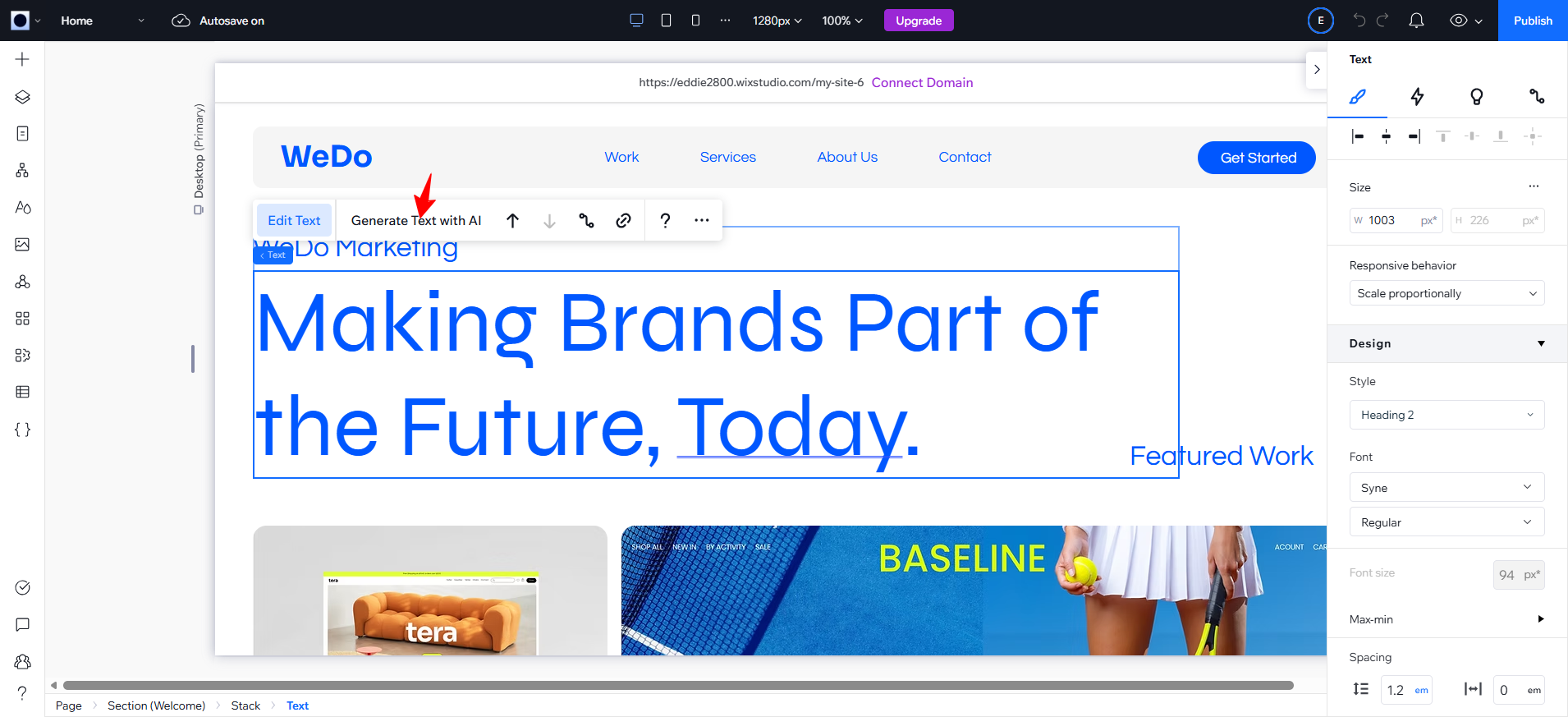
Task: Switch to Design brush tab in inspector
Action: tap(1358, 97)
